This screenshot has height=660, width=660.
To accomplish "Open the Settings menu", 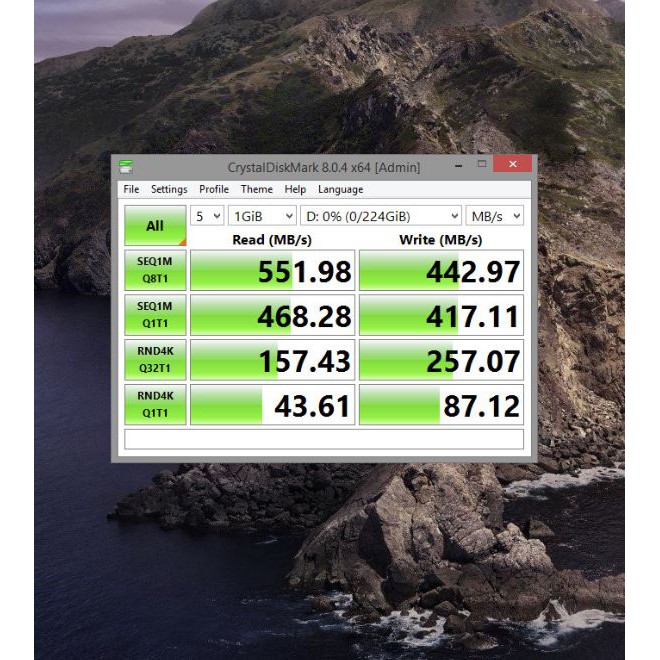I will [x=169, y=189].
